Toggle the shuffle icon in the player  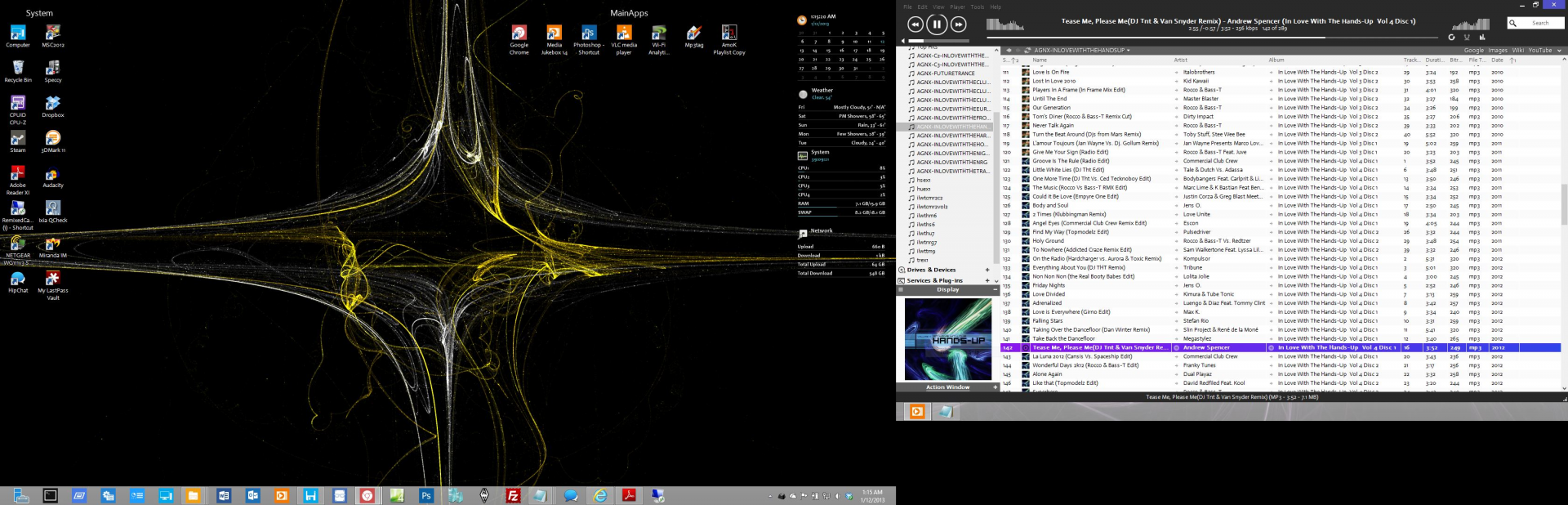click(x=1467, y=38)
